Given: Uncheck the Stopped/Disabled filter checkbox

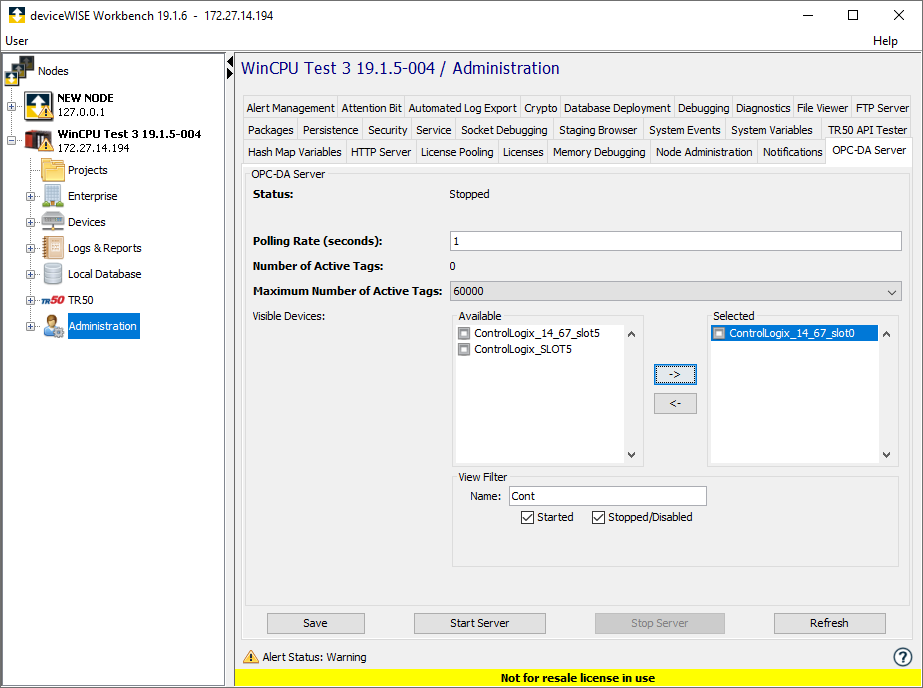Looking at the screenshot, I should click(x=598, y=518).
